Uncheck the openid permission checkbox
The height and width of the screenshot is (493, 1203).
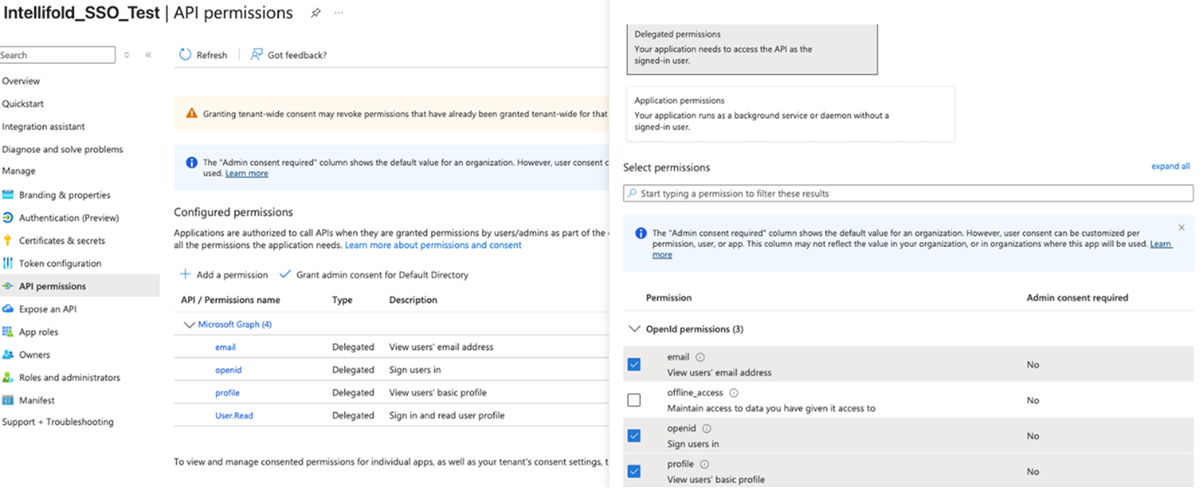coord(634,436)
